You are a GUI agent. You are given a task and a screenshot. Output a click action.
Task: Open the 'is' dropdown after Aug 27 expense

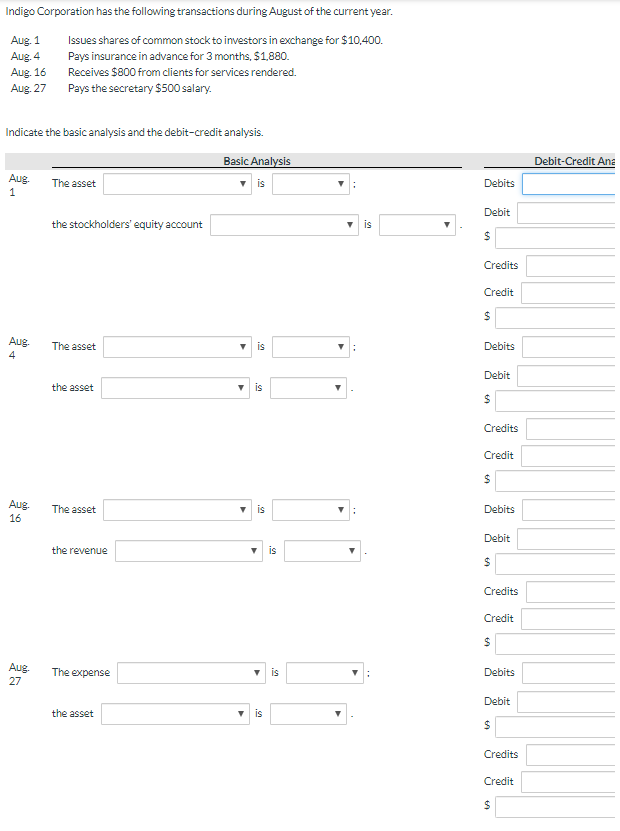(323, 672)
